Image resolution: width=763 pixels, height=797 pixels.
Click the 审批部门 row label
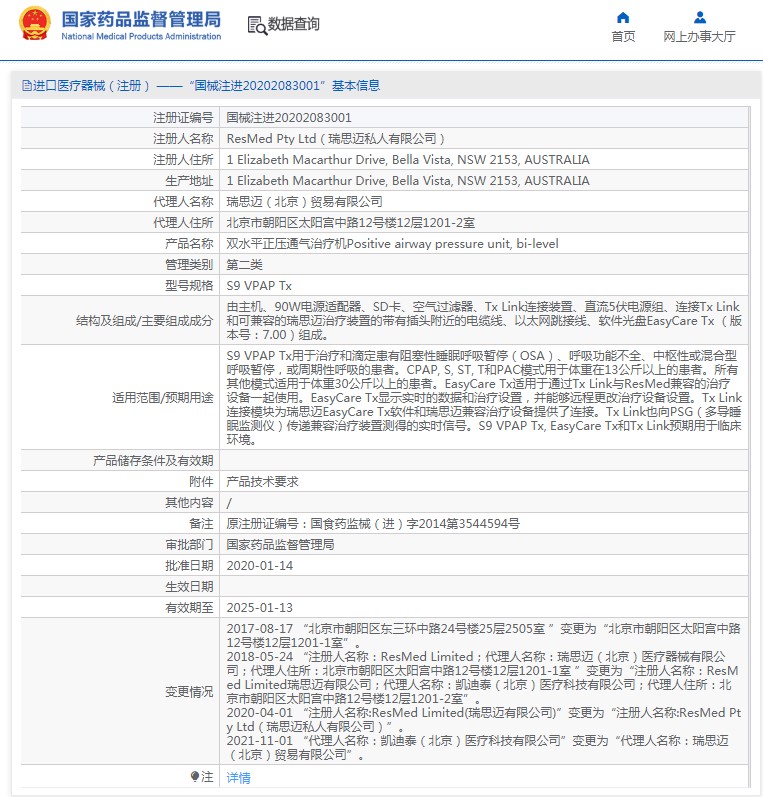tap(189, 544)
